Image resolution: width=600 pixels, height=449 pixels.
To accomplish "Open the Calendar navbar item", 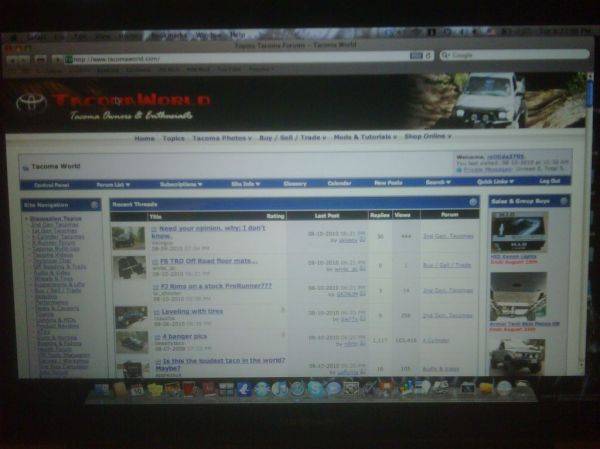I will coord(339,183).
